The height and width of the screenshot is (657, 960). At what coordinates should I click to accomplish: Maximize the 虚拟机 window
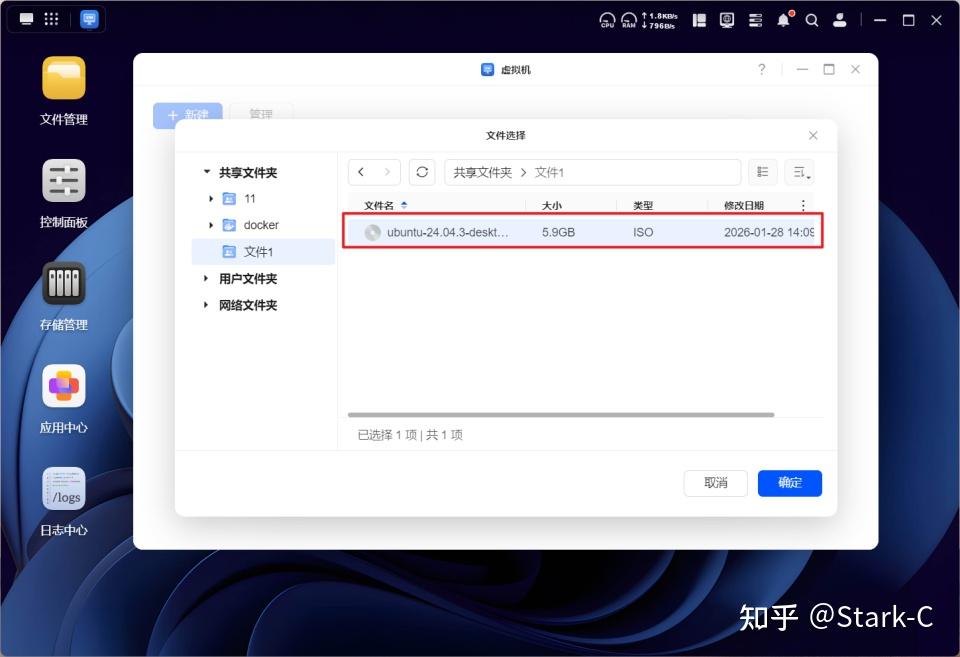(x=829, y=69)
